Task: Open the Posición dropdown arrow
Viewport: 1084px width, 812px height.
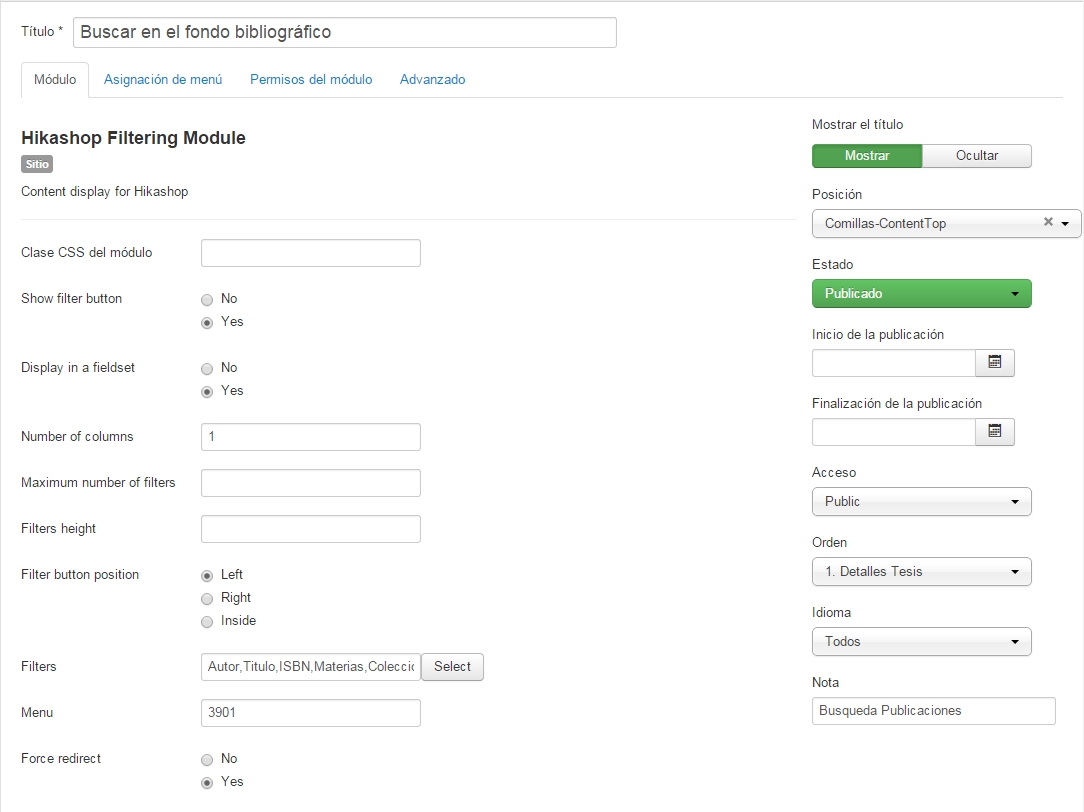Action: click(1065, 224)
